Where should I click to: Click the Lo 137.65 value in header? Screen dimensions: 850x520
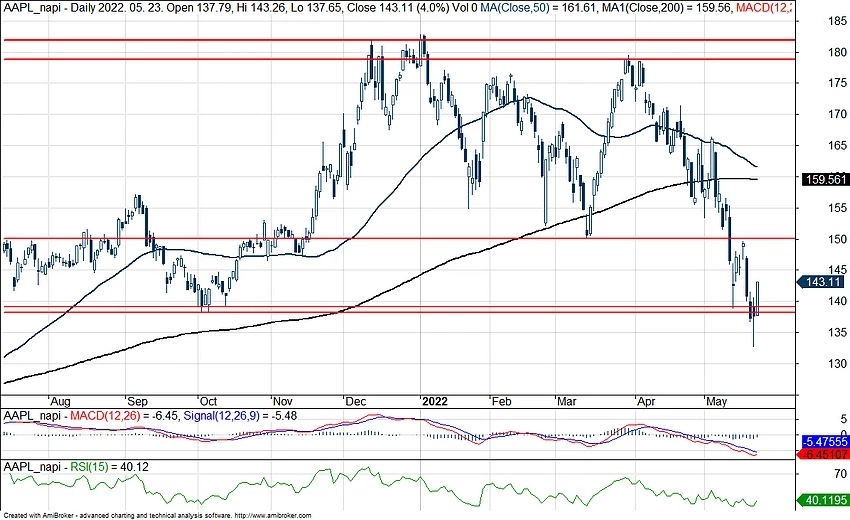click(x=319, y=8)
